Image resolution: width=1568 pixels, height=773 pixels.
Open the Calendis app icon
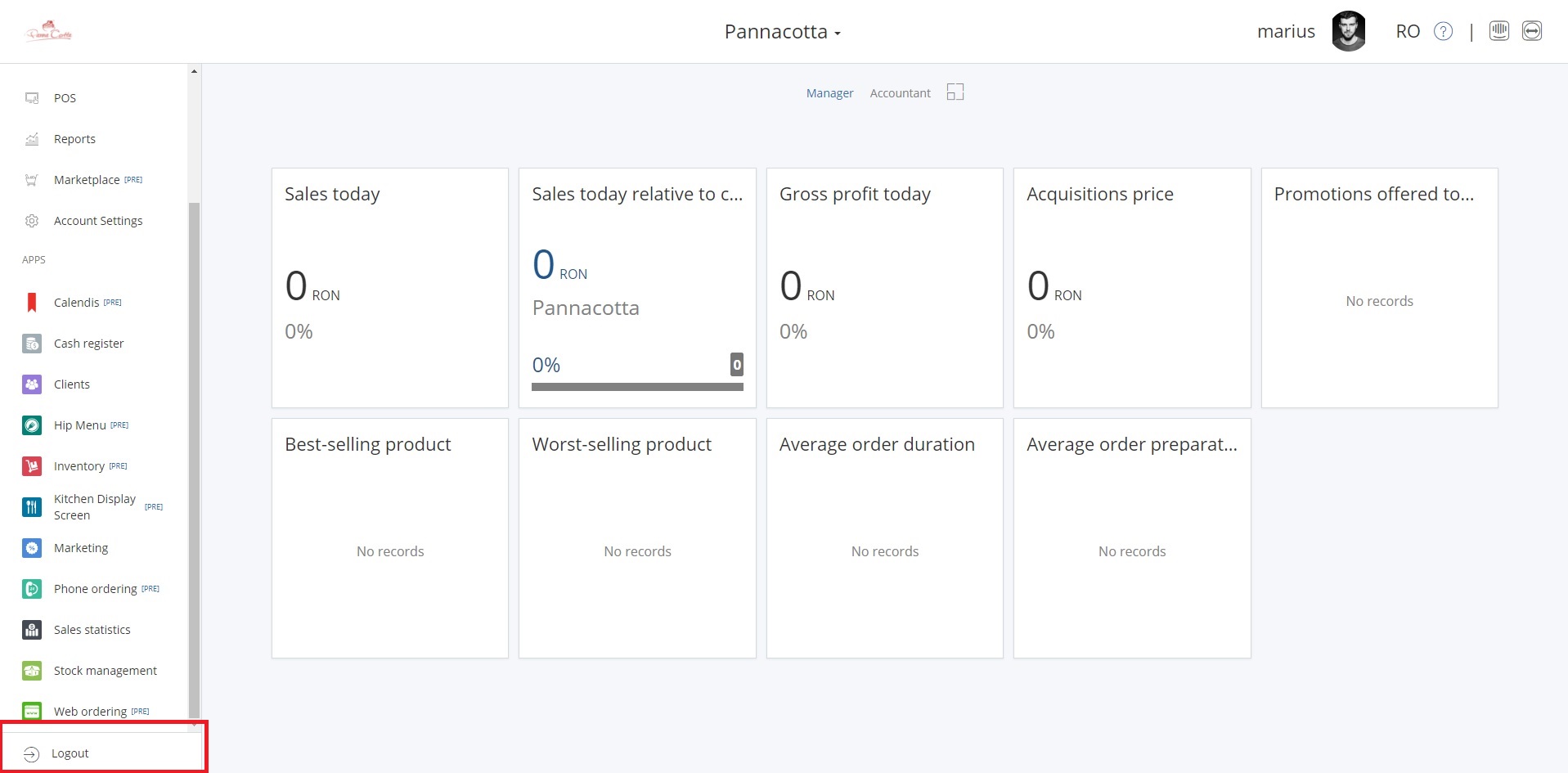tap(32, 303)
